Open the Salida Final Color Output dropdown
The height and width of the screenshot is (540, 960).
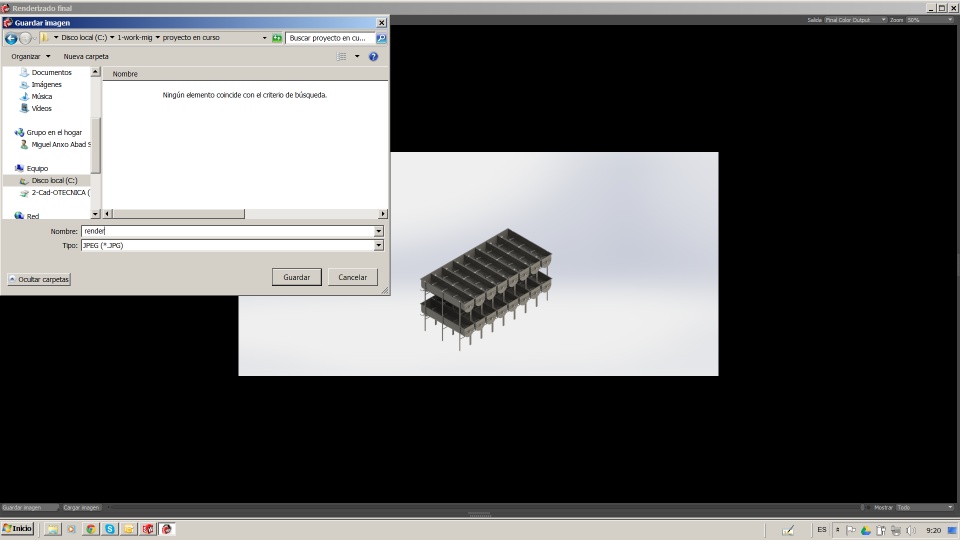[x=855, y=20]
